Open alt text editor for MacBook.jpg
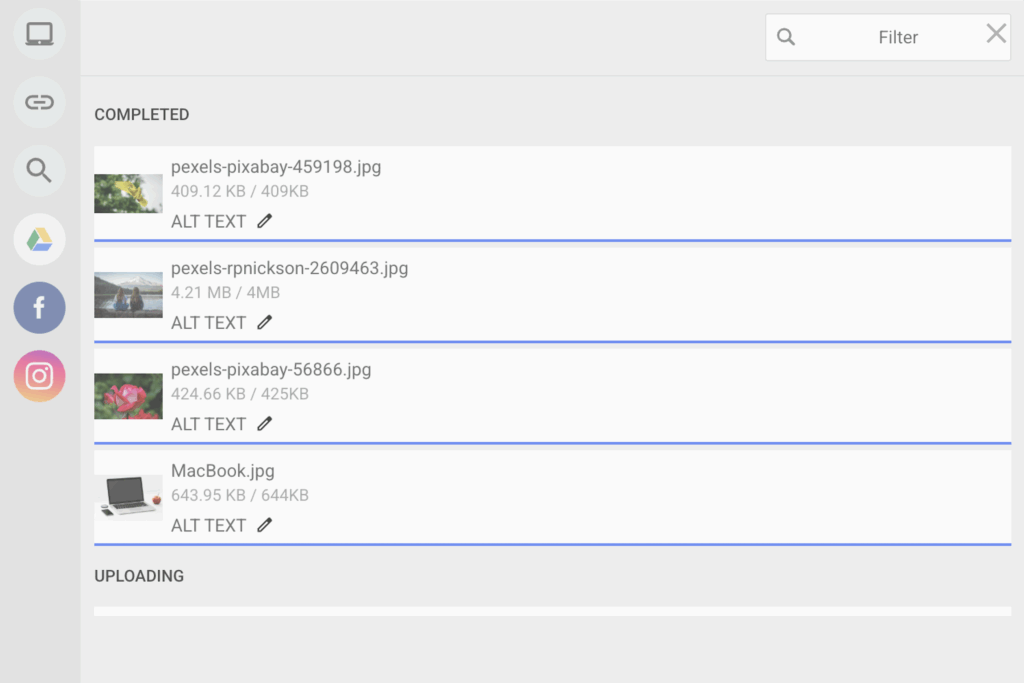The image size is (1024, 683). coord(263,524)
